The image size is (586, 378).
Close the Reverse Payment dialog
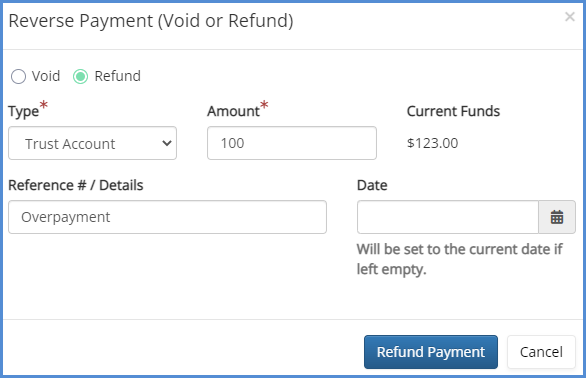[x=570, y=16]
